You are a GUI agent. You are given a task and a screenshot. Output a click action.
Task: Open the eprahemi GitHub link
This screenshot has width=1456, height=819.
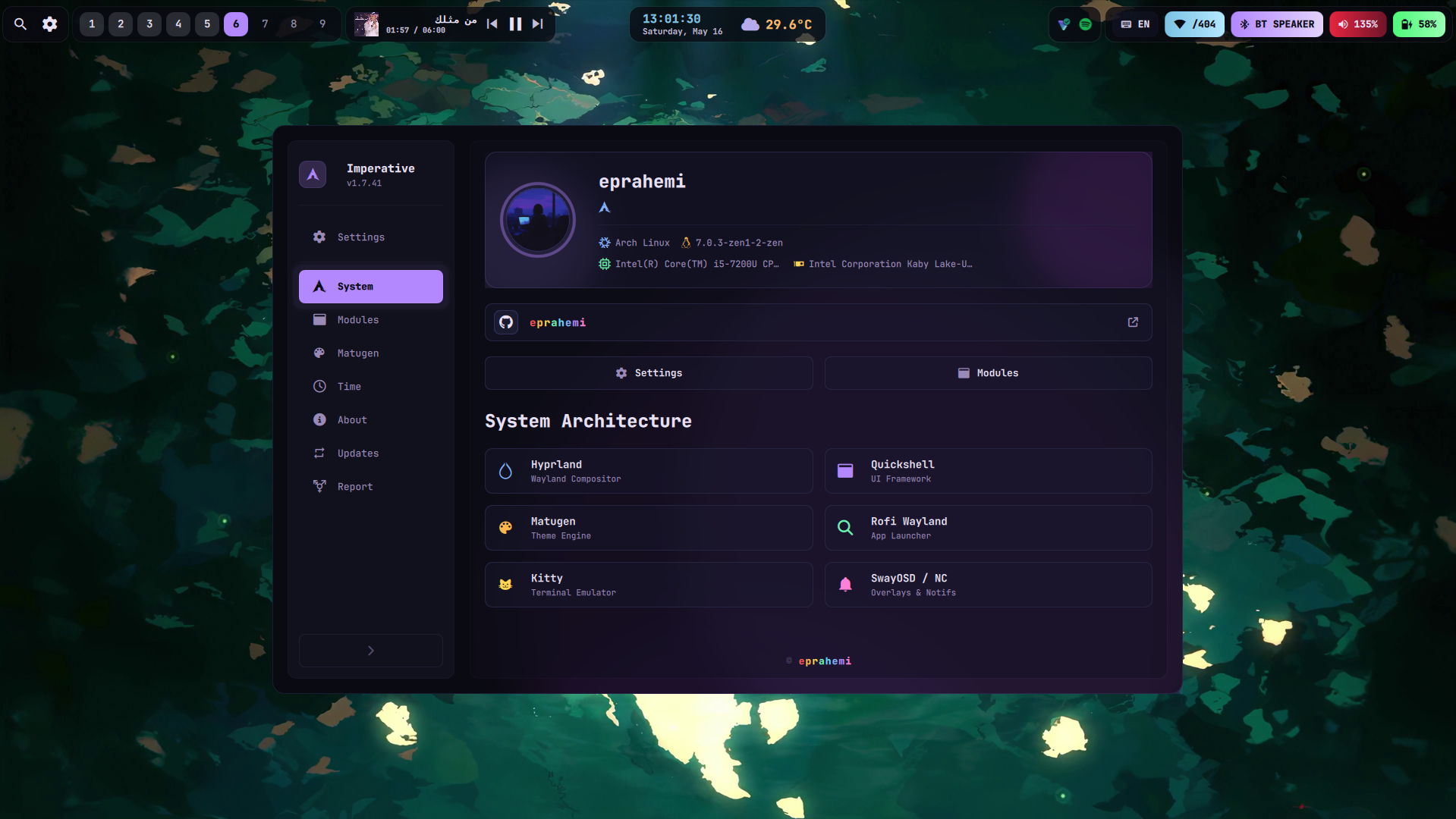point(558,323)
